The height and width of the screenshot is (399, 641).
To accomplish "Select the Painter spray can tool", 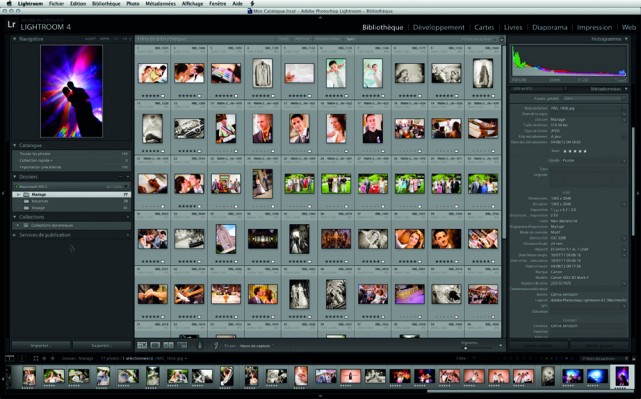I will click(199, 345).
